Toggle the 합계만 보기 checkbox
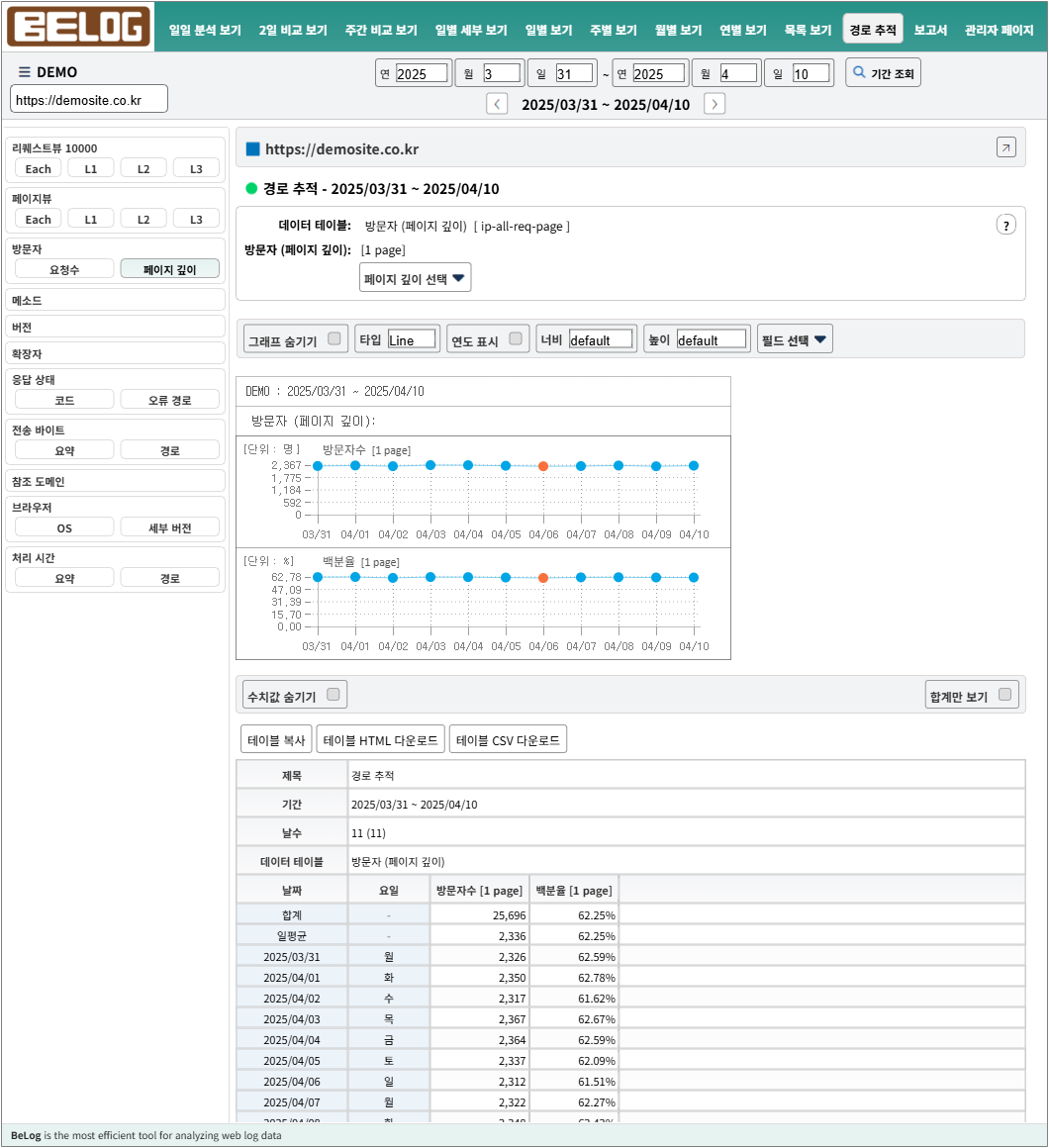Image resolution: width=1049 pixels, height=1148 pixels. click(x=1005, y=694)
